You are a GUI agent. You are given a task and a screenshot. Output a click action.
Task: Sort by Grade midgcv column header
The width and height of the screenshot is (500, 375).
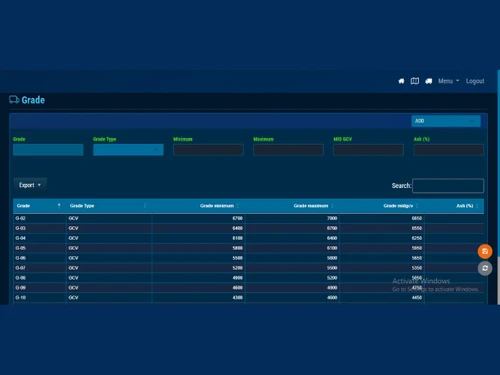[382, 206]
